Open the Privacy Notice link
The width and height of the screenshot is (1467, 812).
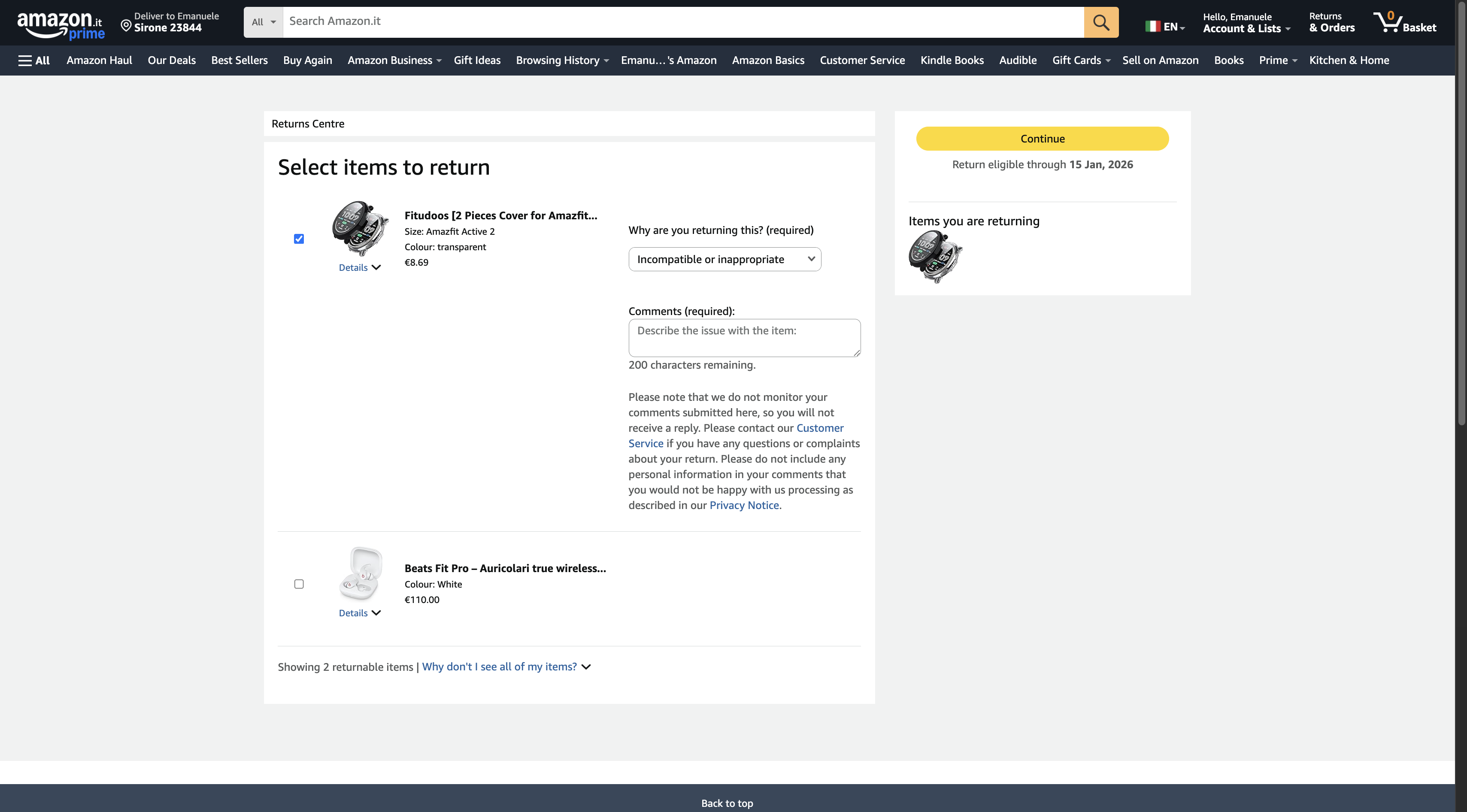click(x=744, y=505)
